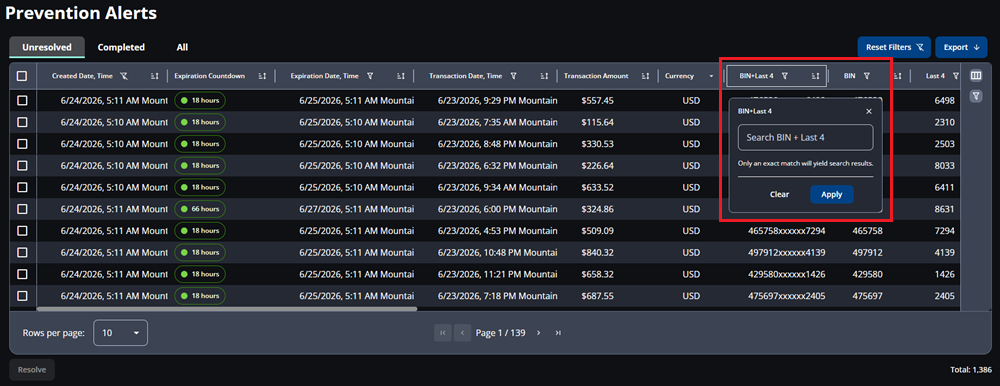Go to the next page

(x=538, y=332)
